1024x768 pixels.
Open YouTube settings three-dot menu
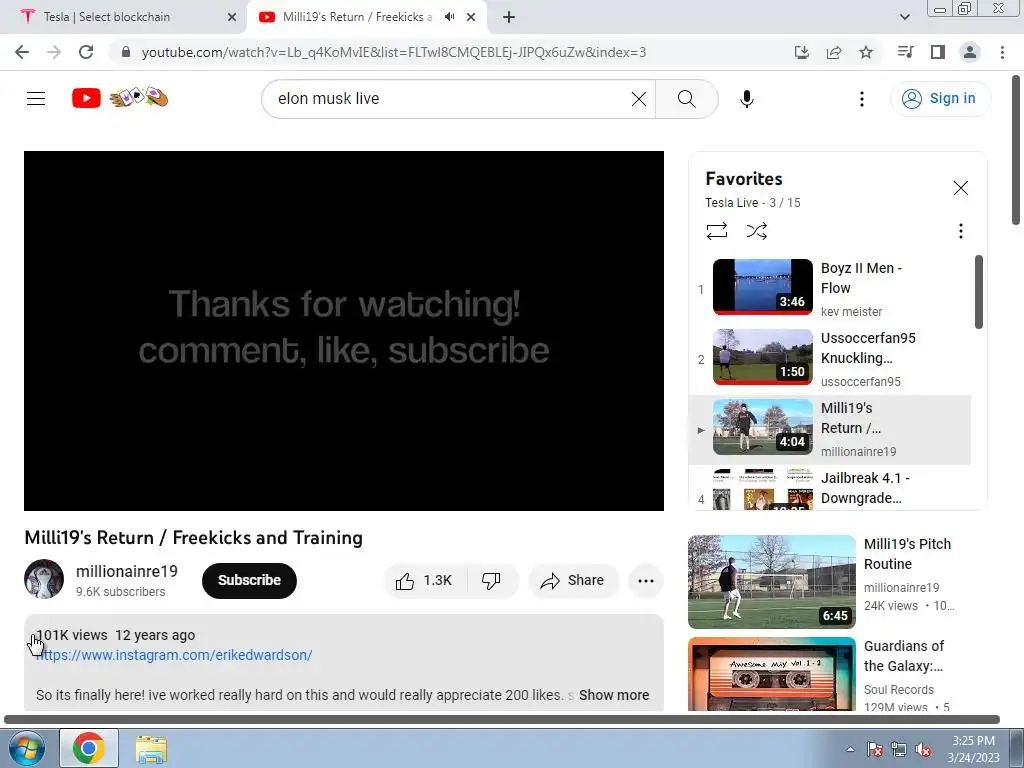[861, 99]
